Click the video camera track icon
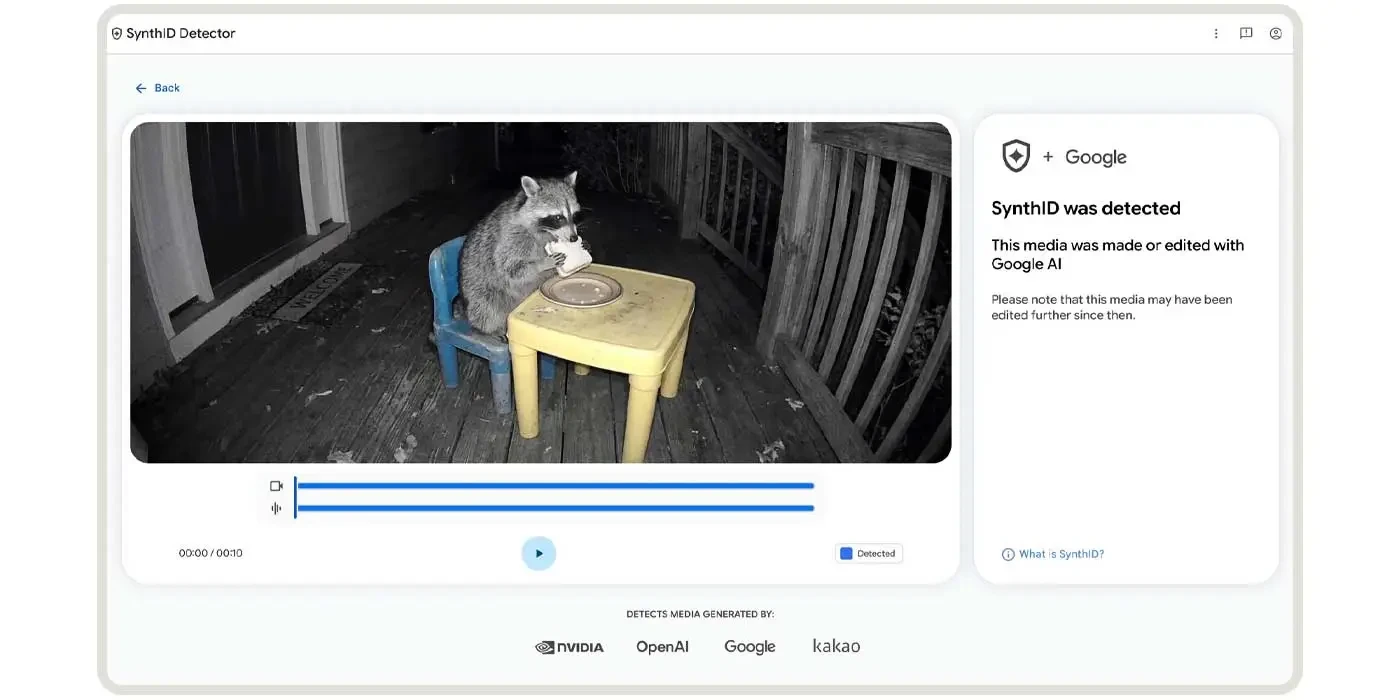 [x=276, y=486]
